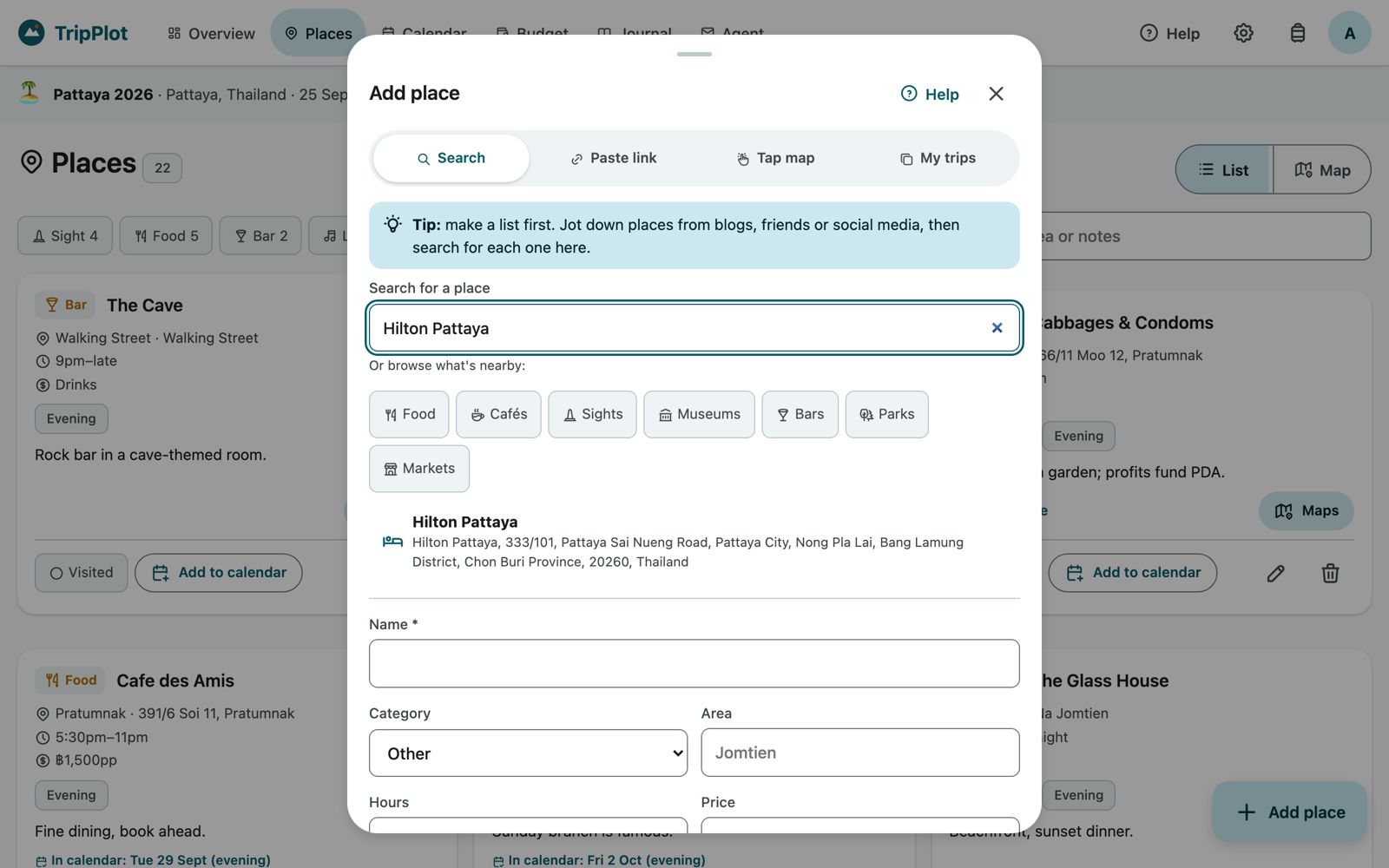Browse nearby Bars
The image size is (1389, 868).
800,414
